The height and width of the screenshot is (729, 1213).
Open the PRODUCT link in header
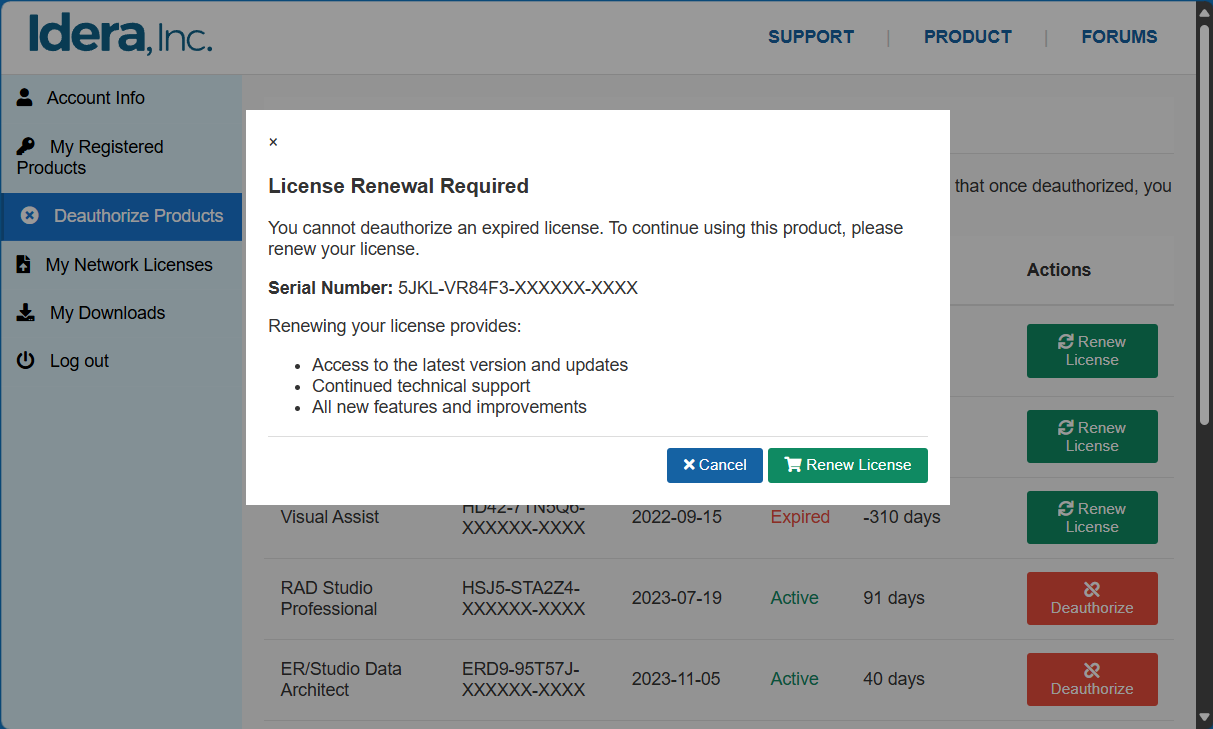968,37
